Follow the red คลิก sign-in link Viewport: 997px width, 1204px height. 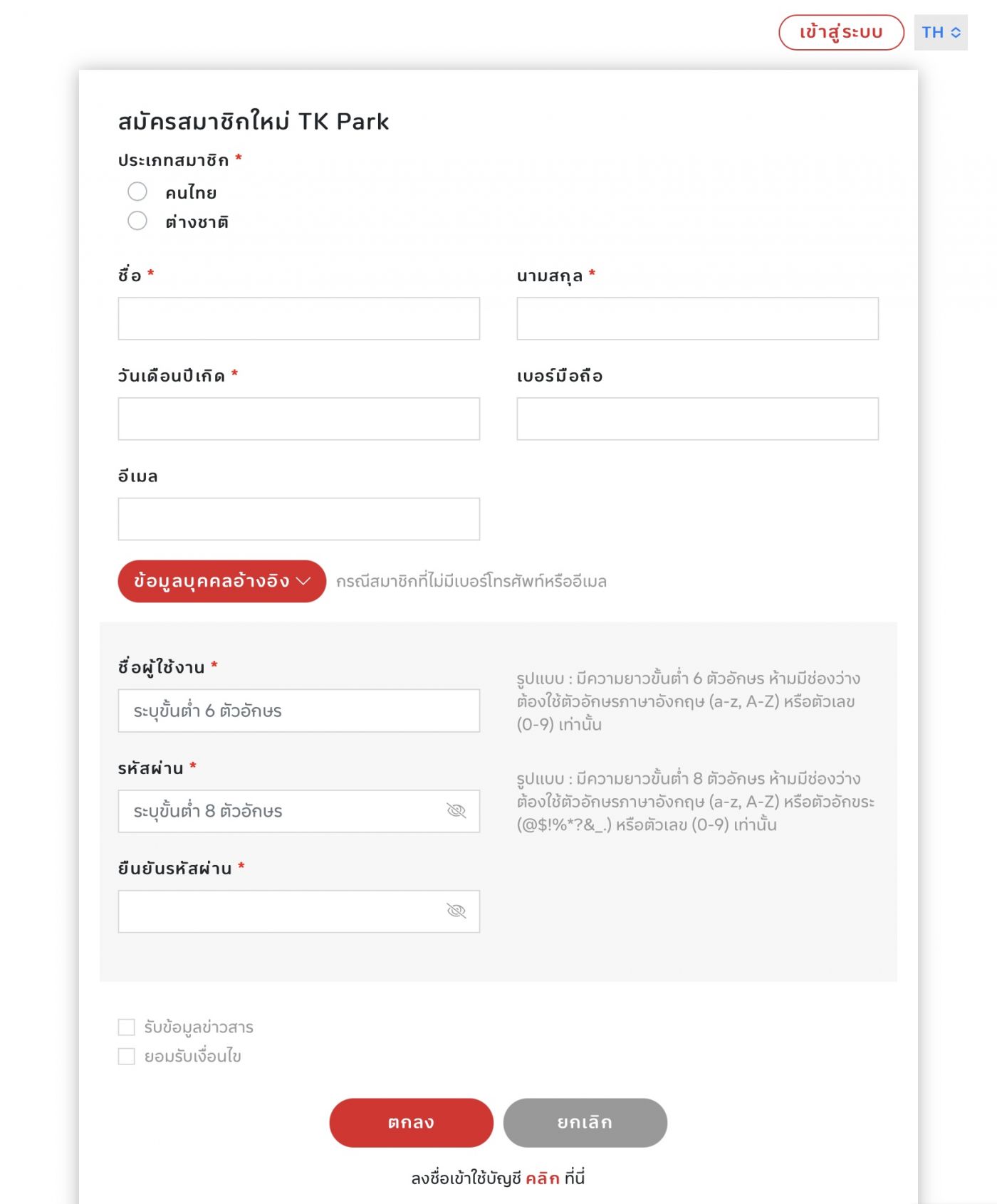point(542,1178)
